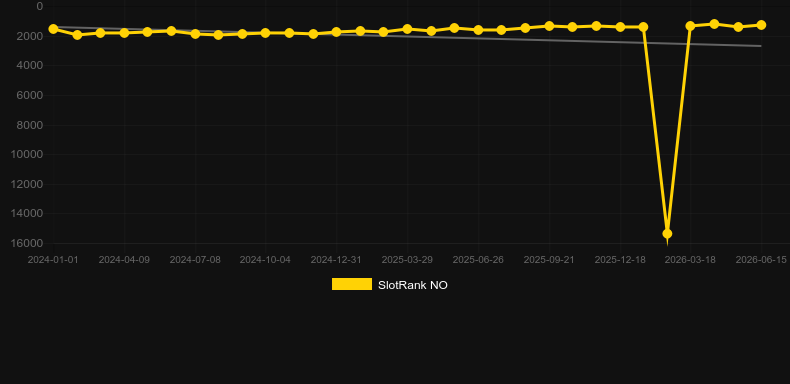The image size is (790, 384).
Task: Click the x-axis label 2024-07-08
Action: [x=195, y=260]
